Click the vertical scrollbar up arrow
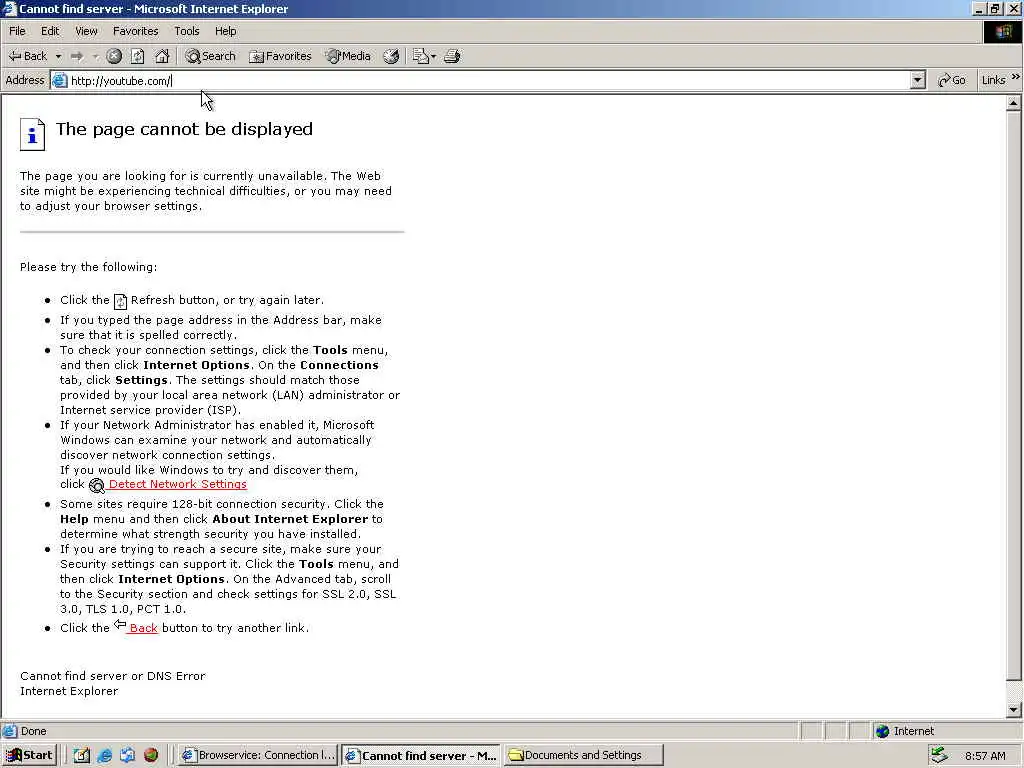1024x768 pixels. tap(1013, 103)
